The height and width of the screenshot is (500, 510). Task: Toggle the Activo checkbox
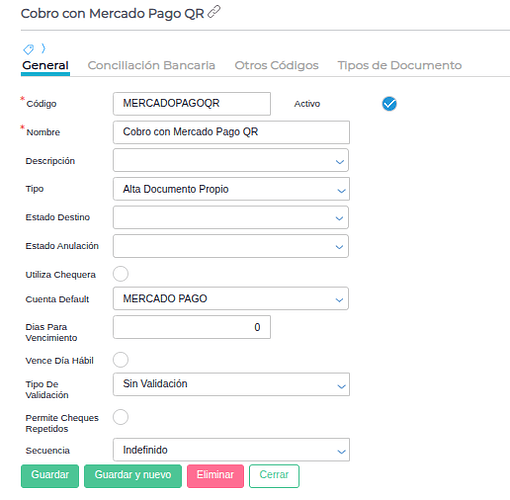point(389,104)
